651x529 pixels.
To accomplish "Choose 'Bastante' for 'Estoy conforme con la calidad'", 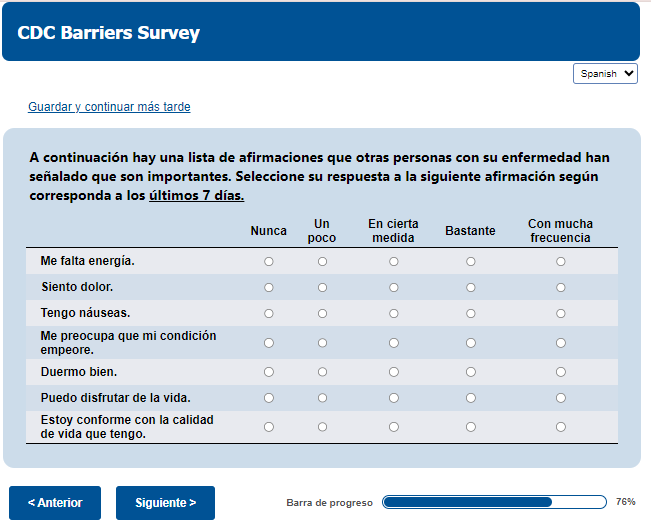I will (x=470, y=427).
